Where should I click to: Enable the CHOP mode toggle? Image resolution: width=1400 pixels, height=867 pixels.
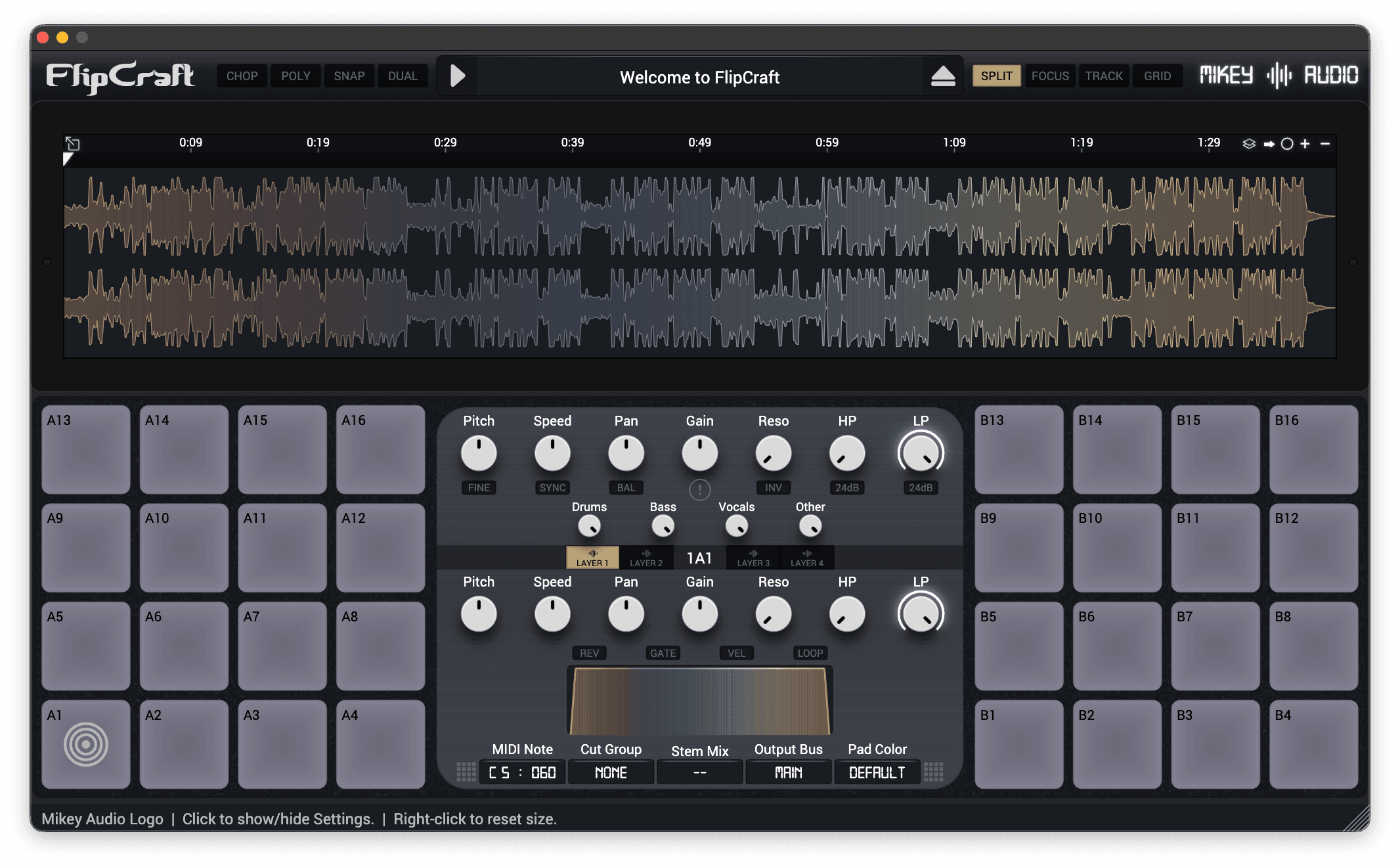[242, 76]
